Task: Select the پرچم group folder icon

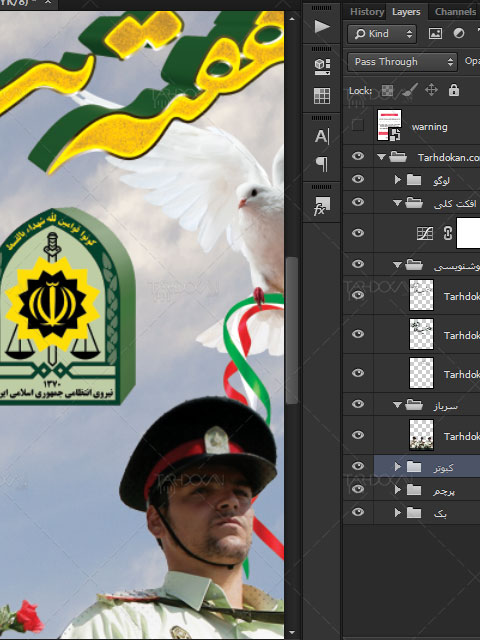Action: pos(414,489)
